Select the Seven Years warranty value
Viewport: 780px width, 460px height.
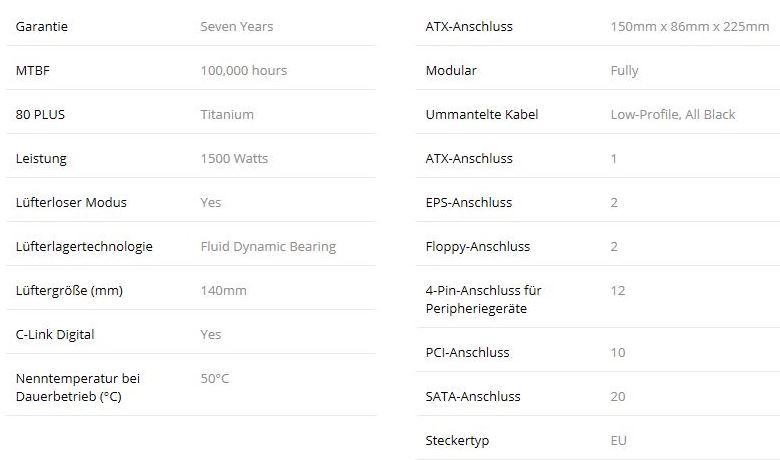(x=236, y=27)
